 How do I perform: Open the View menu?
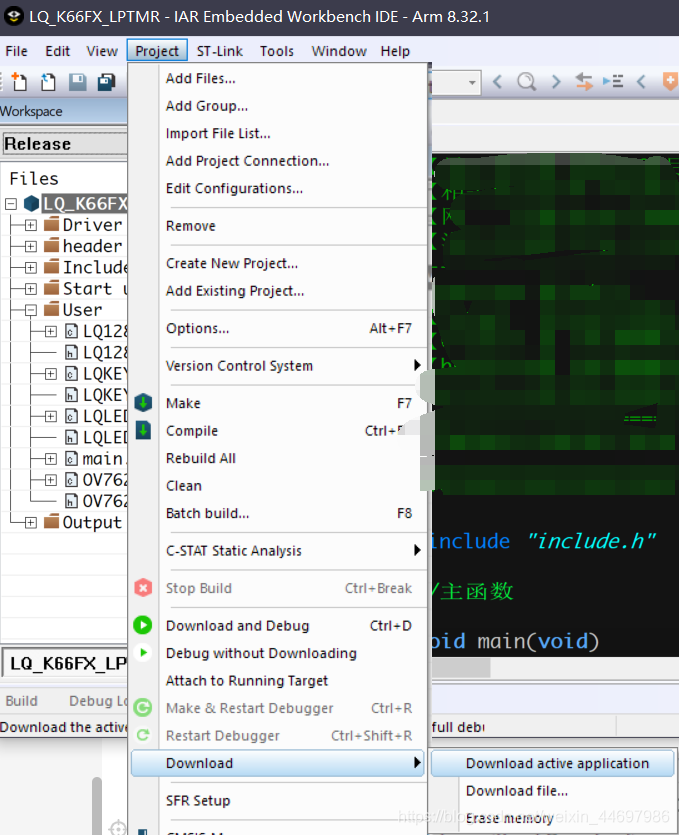click(x=102, y=51)
